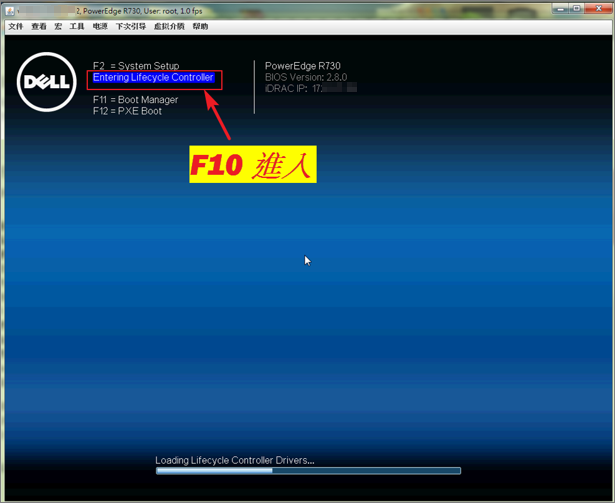Open the 工具 menu
615x503 pixels.
[77, 26]
